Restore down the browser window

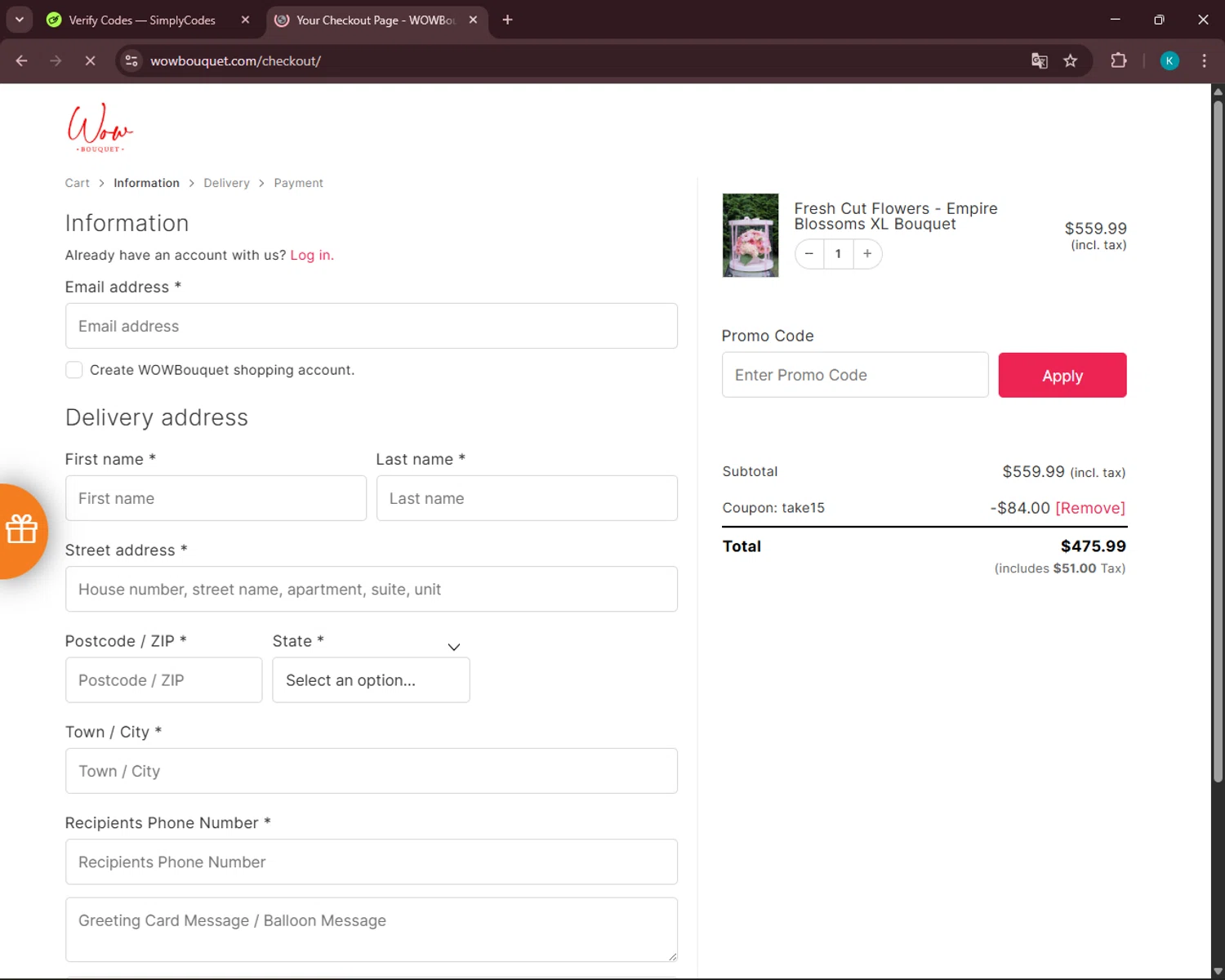[x=1159, y=20]
